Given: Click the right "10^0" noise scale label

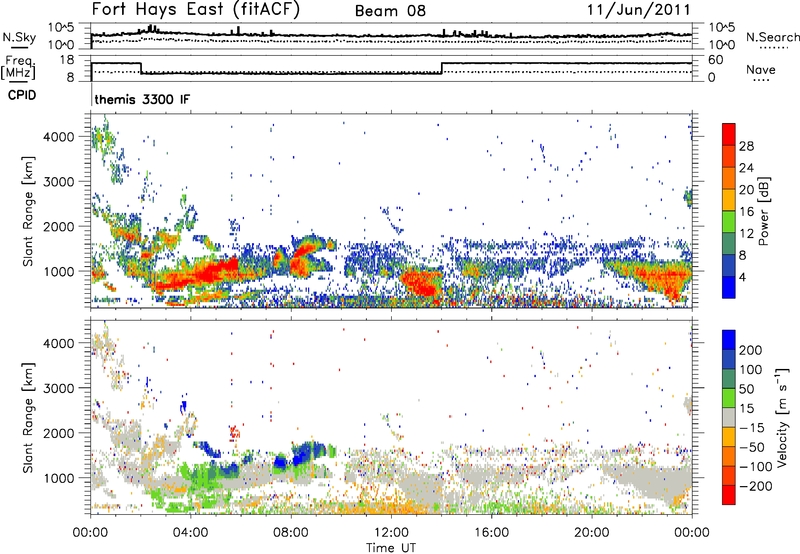Looking at the screenshot, I should point(722,45).
